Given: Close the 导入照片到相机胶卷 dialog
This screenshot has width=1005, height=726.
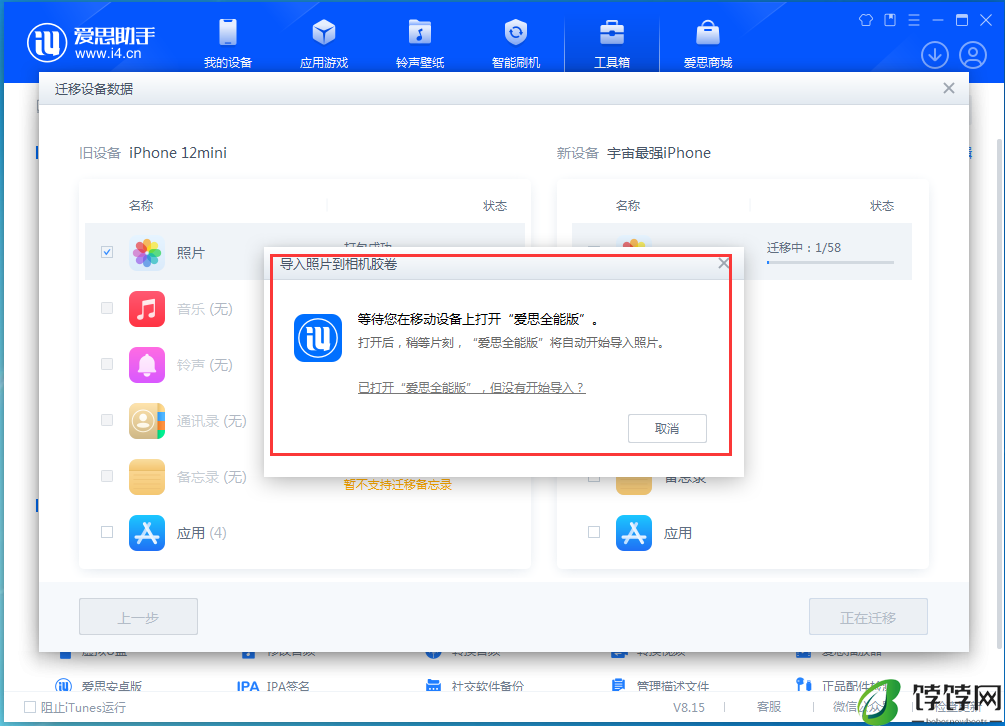Looking at the screenshot, I should (724, 263).
